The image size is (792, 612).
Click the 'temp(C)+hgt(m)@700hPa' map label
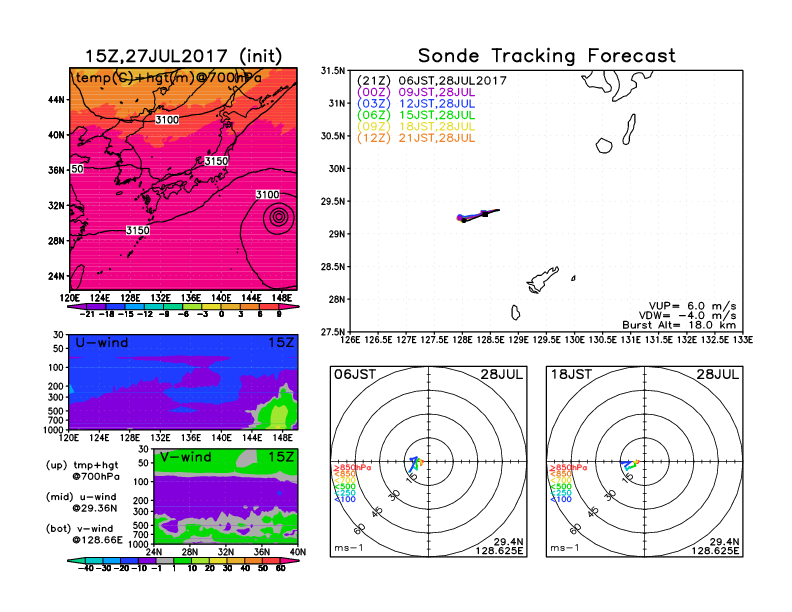169,78
